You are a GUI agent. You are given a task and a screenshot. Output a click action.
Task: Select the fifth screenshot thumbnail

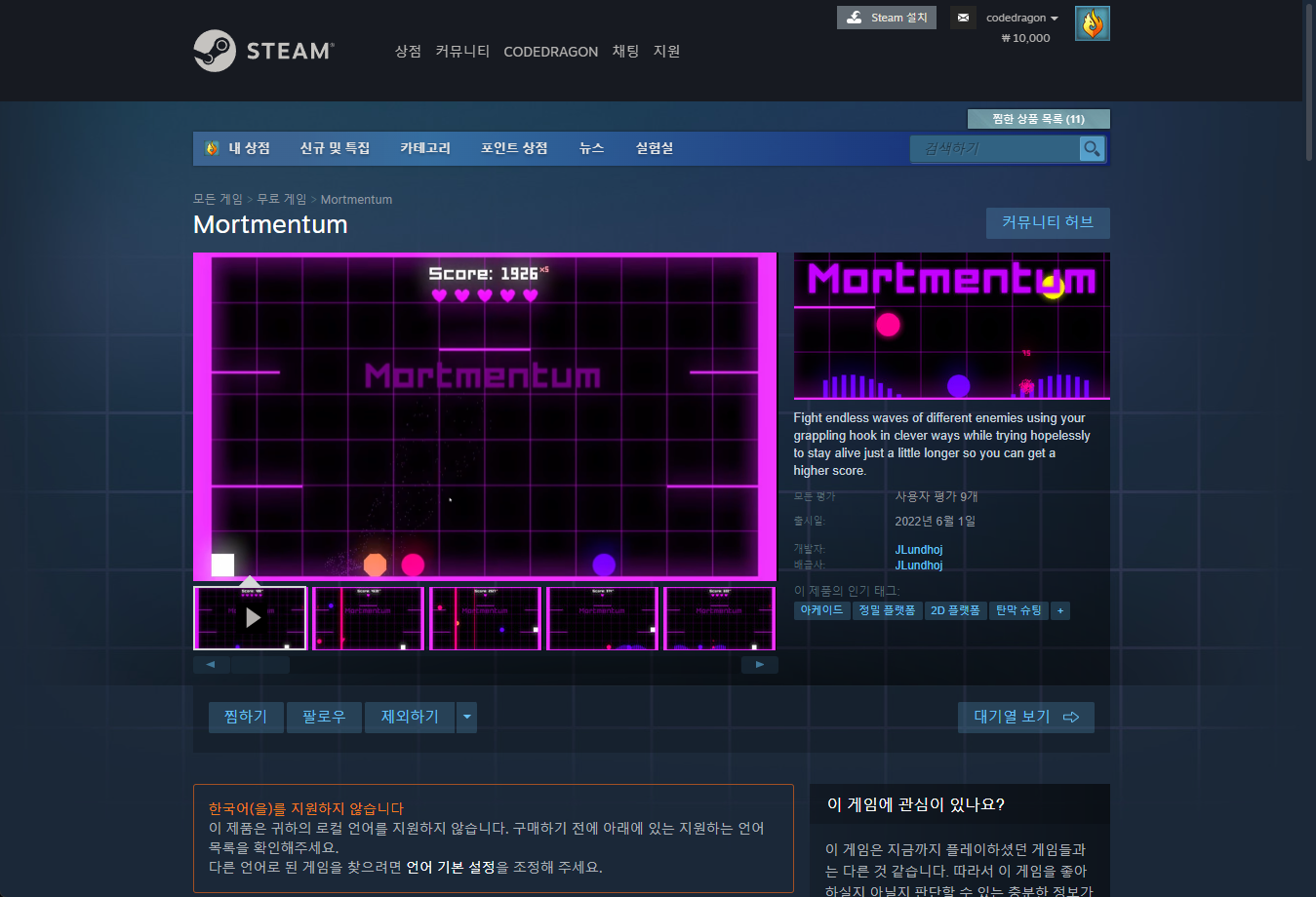click(719, 617)
